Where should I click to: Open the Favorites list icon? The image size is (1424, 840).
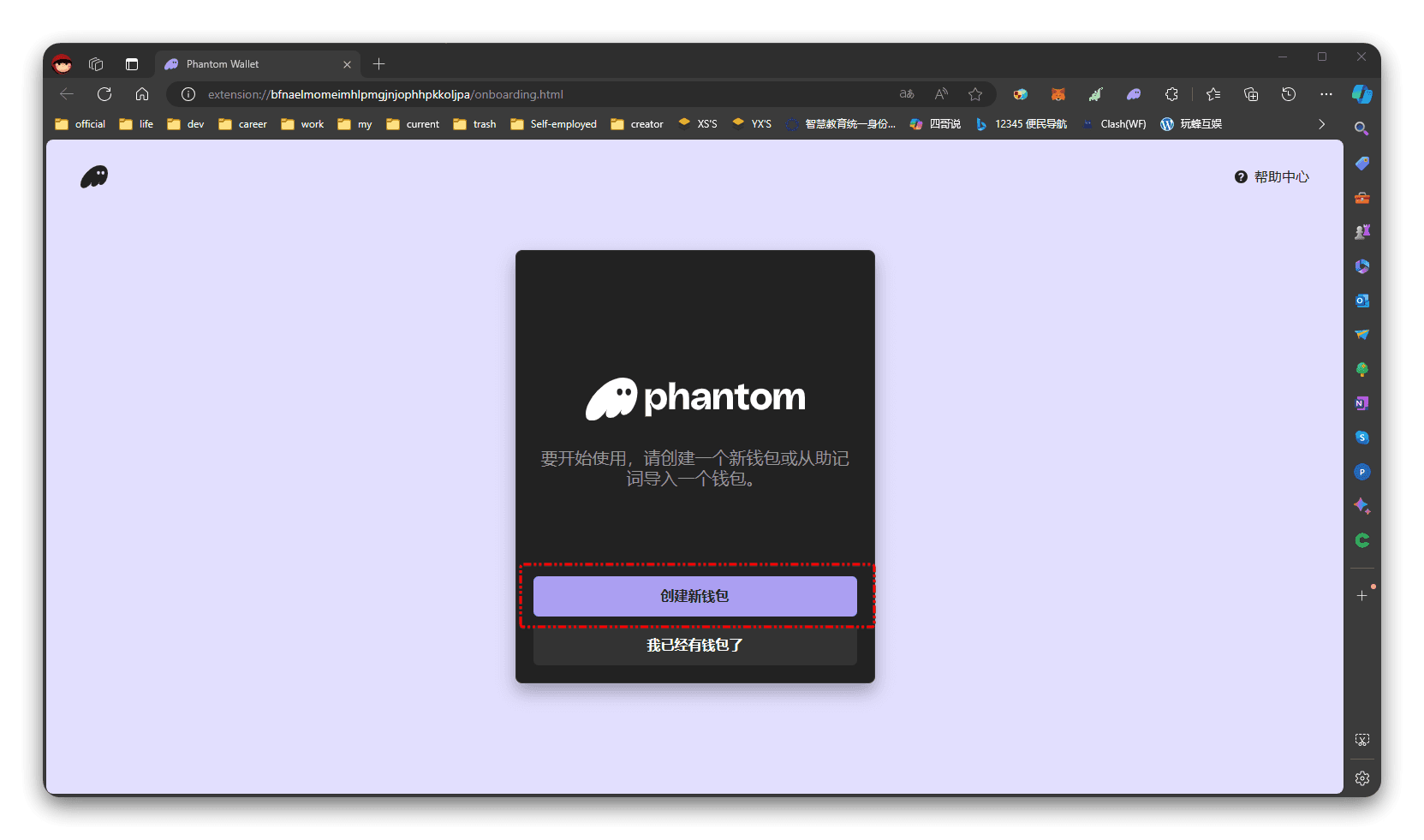(x=1213, y=94)
